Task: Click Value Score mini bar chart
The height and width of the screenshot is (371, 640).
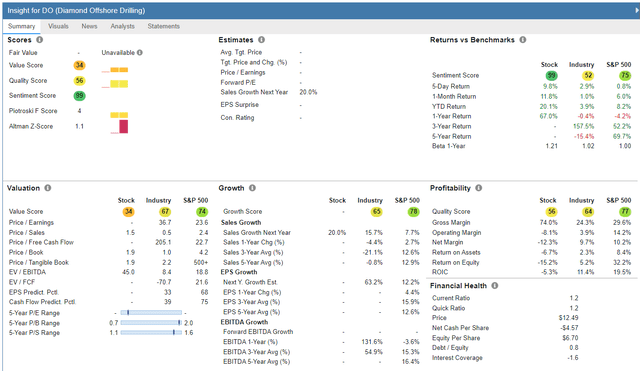Action: (x=115, y=70)
